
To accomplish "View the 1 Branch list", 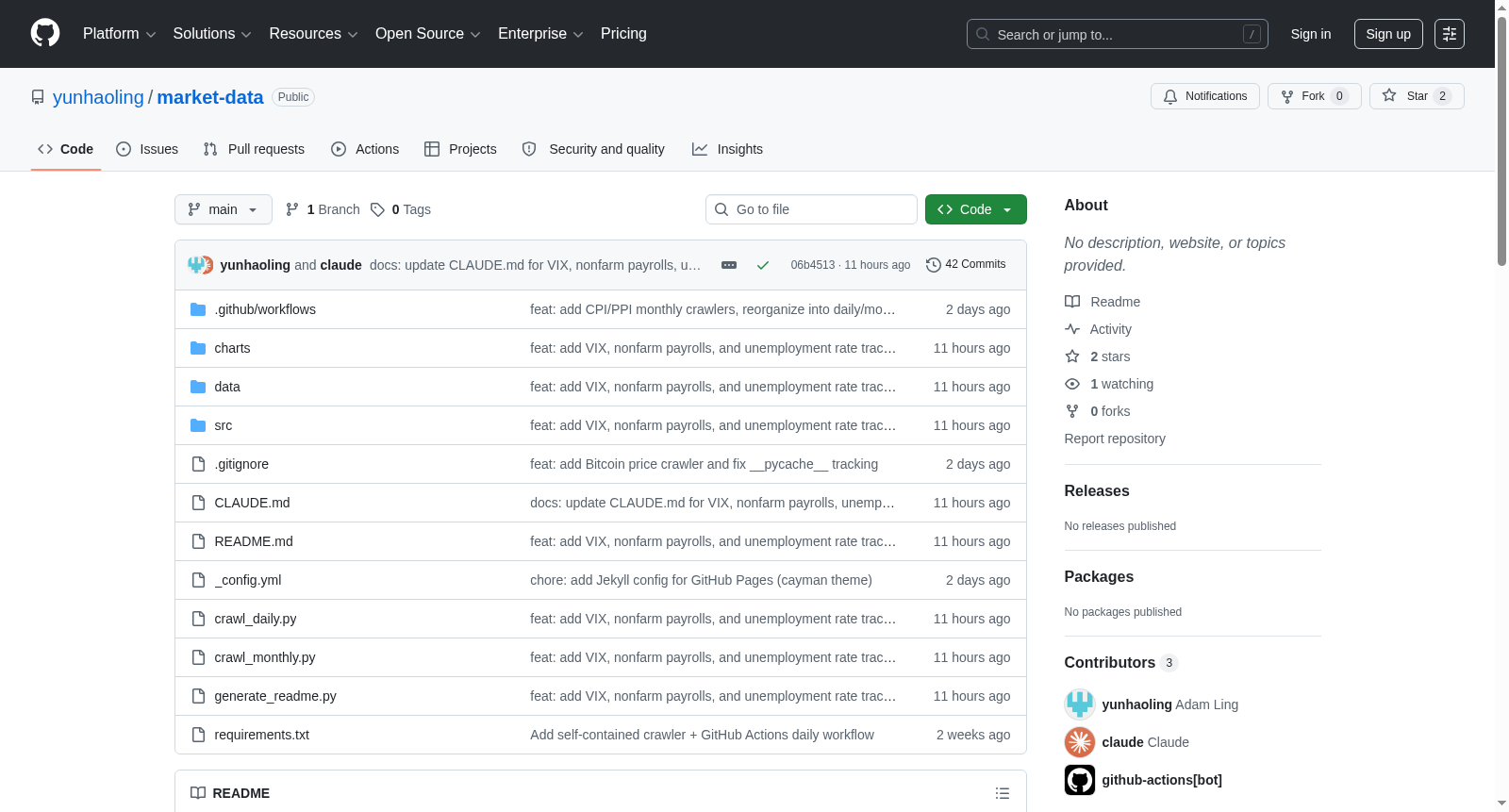I will [x=323, y=209].
